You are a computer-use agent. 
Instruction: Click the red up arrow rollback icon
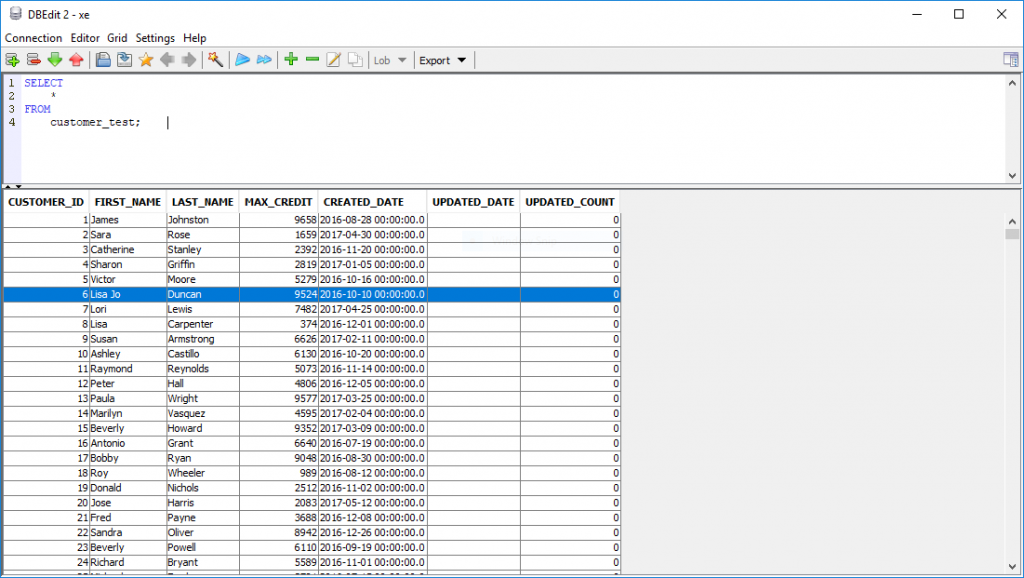coord(76,60)
